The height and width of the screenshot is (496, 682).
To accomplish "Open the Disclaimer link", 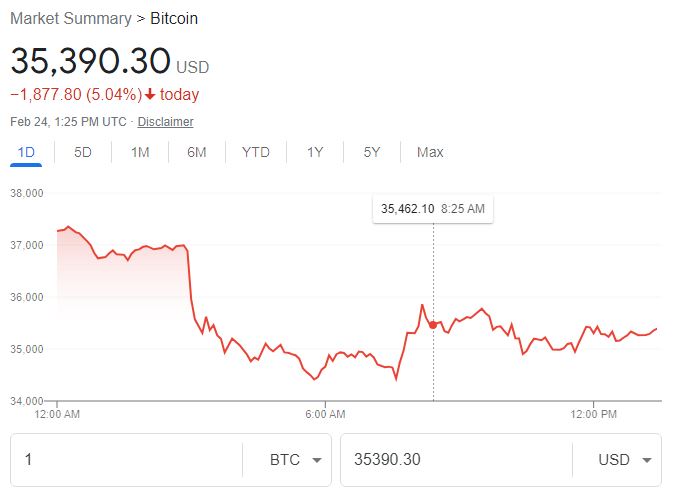I will click(x=165, y=122).
